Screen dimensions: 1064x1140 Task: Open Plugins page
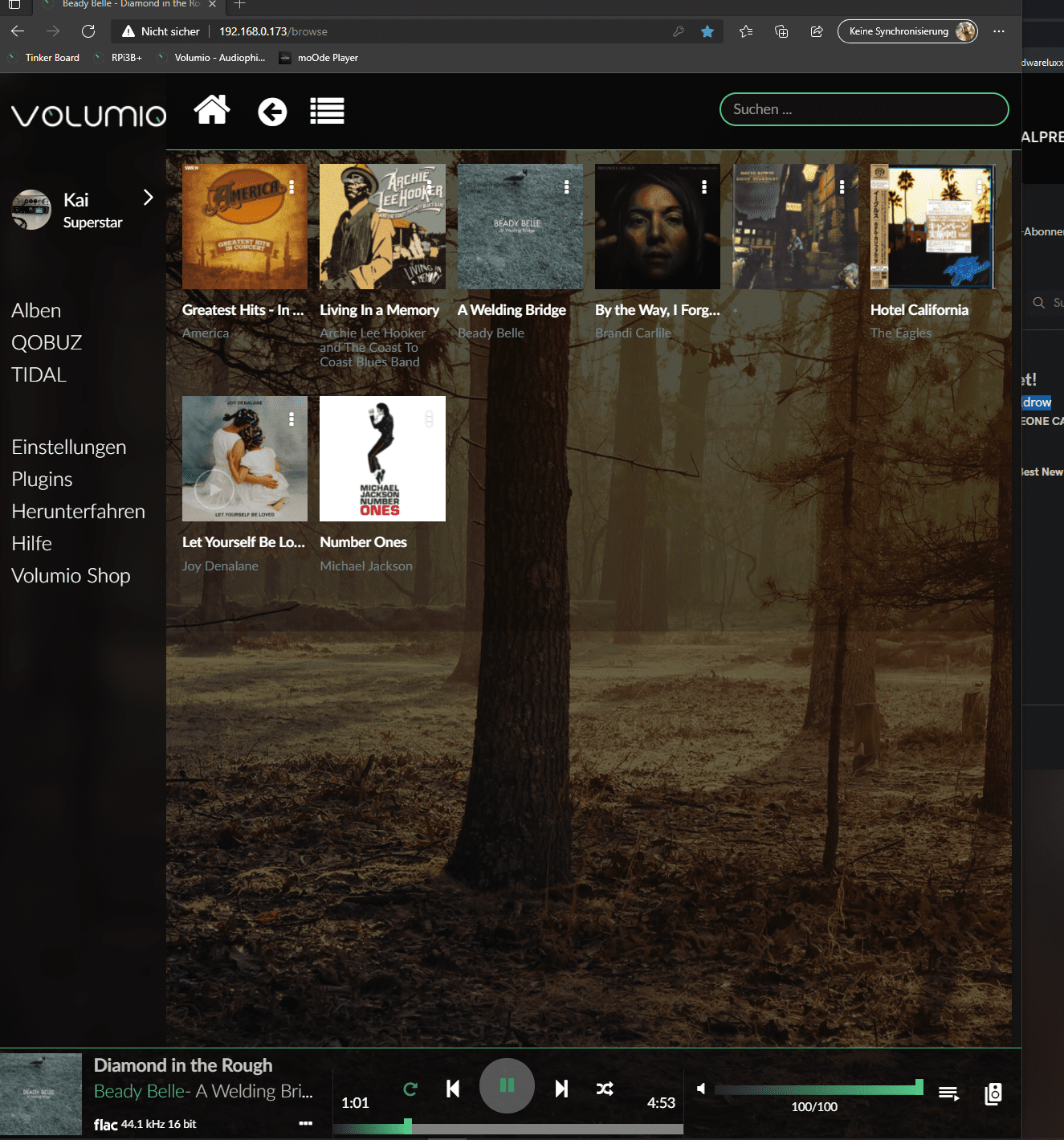pyautogui.click(x=42, y=480)
